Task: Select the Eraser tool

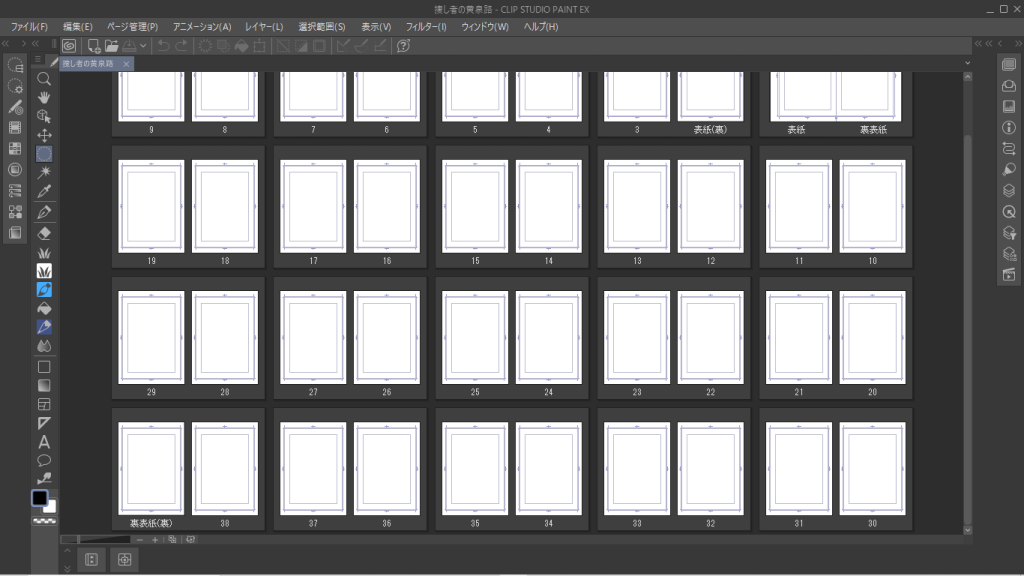Action: point(44,232)
